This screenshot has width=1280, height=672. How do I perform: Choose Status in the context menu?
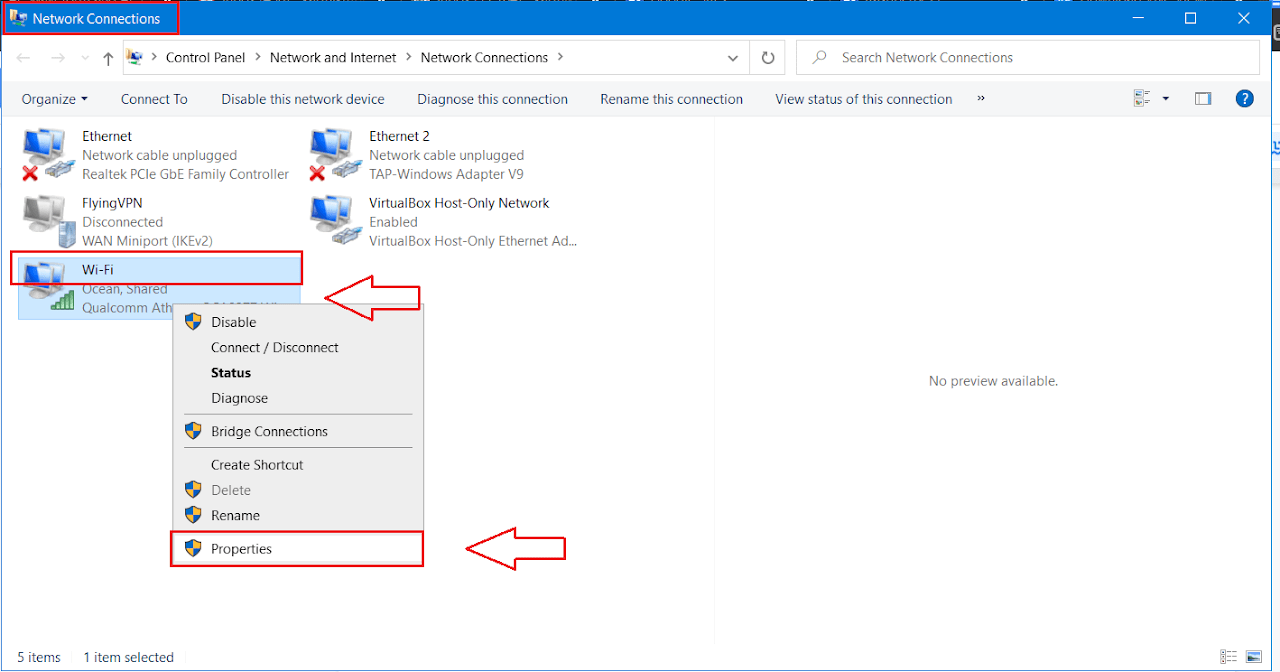coord(298,372)
